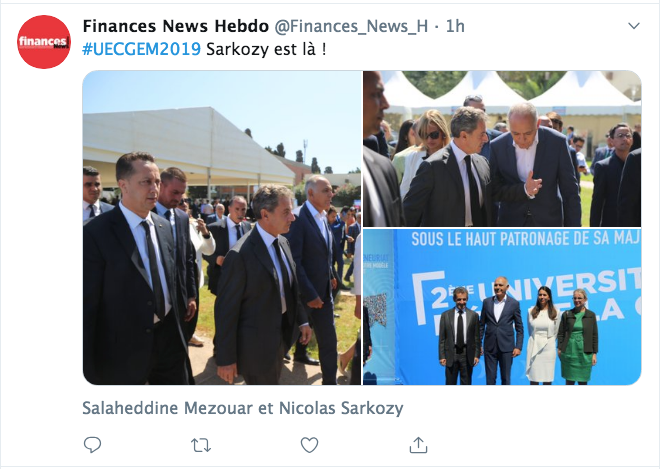Viewport: 660px width, 469px height.
Task: Open the #UECGEM2019 hashtag link
Action: (141, 49)
